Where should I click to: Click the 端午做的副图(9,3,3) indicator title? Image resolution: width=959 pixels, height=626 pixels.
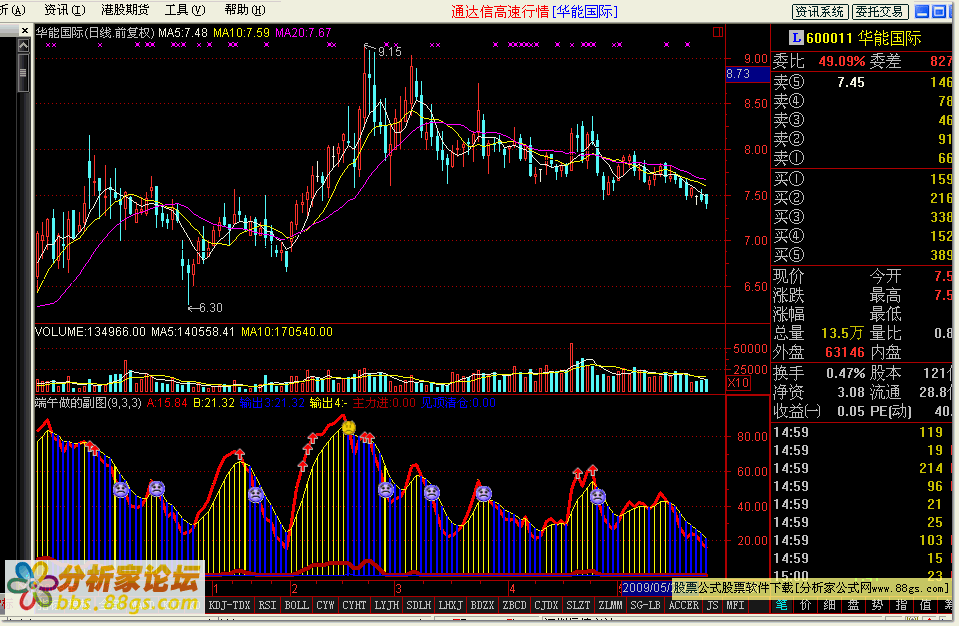coord(88,403)
